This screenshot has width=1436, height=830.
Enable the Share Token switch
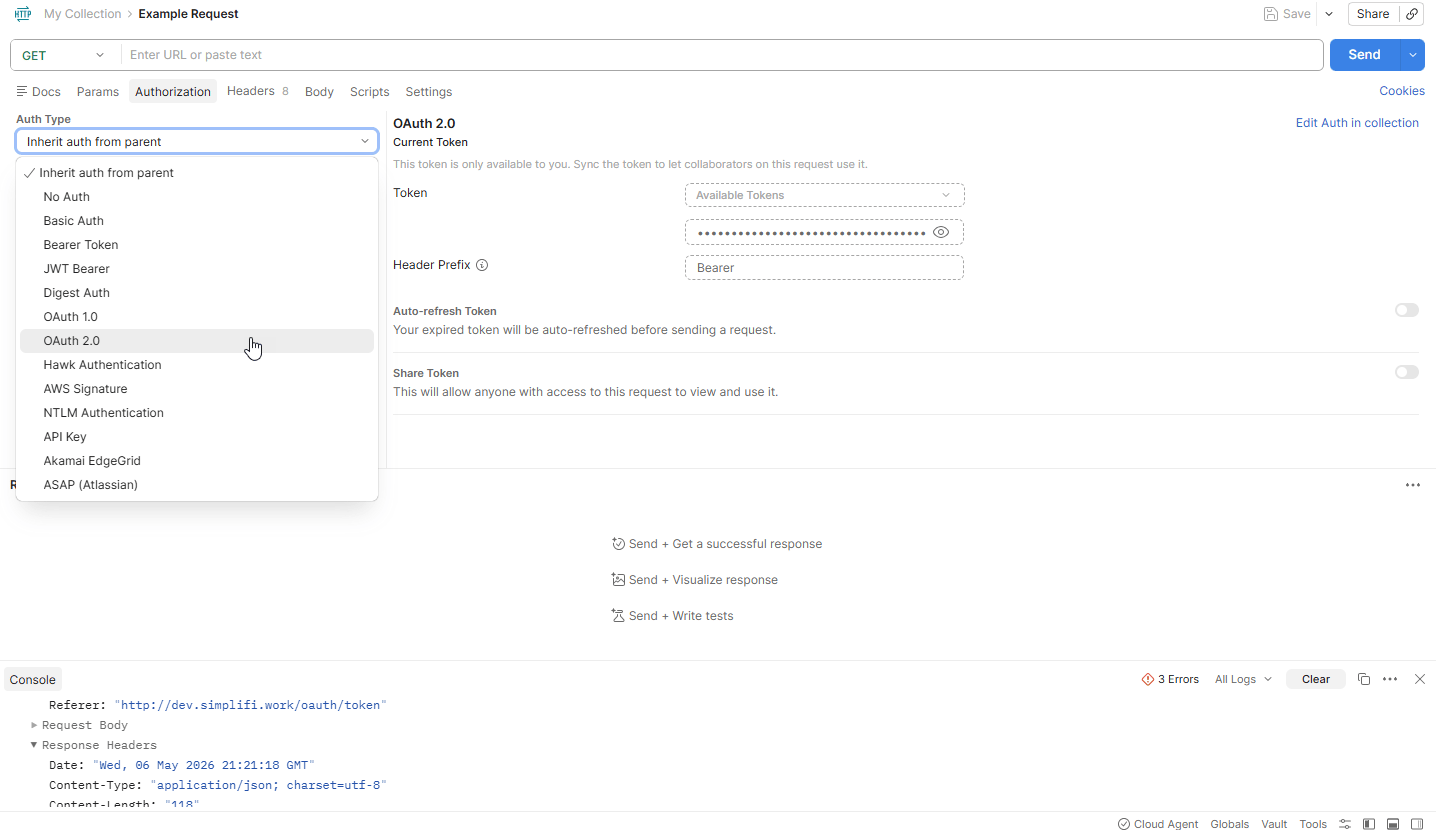pyautogui.click(x=1407, y=372)
